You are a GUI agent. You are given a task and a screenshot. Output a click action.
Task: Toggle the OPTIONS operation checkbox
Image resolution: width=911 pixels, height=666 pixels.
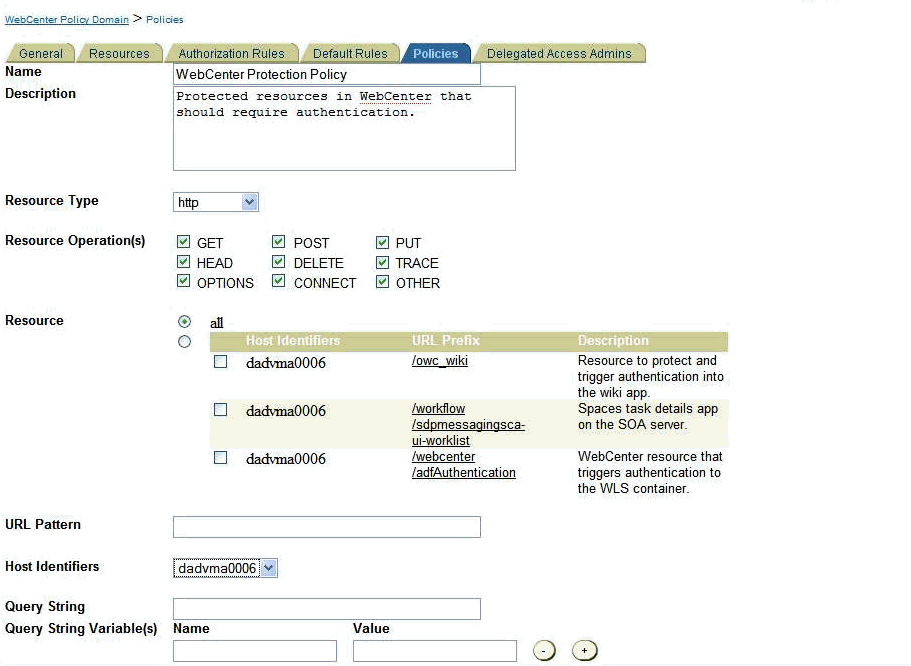tap(184, 282)
